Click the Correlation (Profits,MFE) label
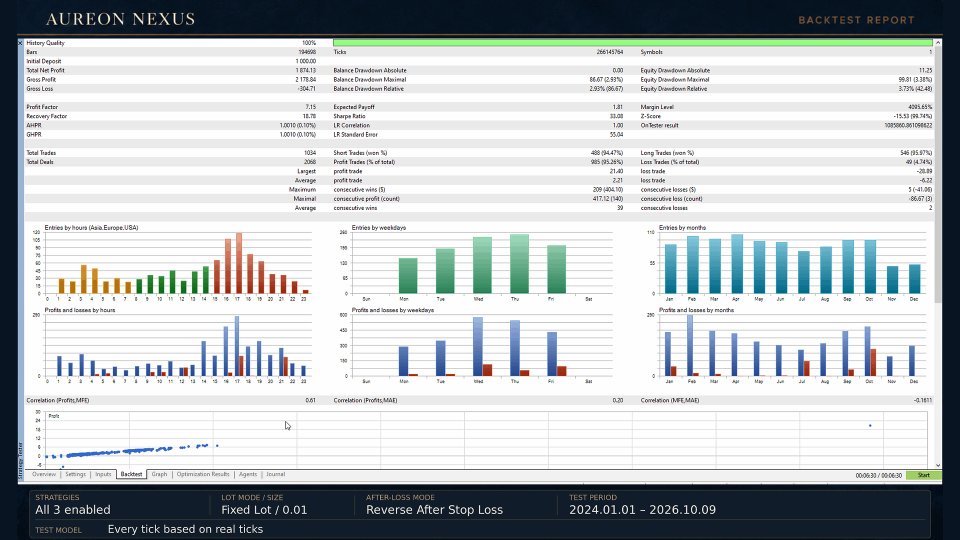 58,400
